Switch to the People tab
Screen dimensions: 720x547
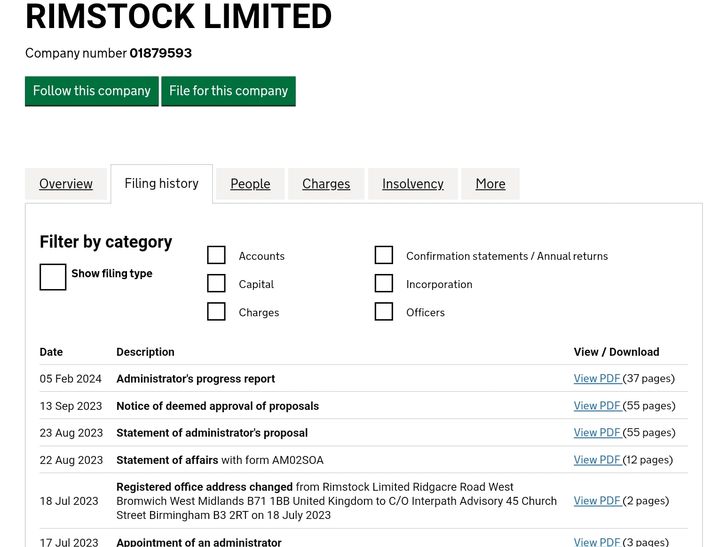pos(250,184)
